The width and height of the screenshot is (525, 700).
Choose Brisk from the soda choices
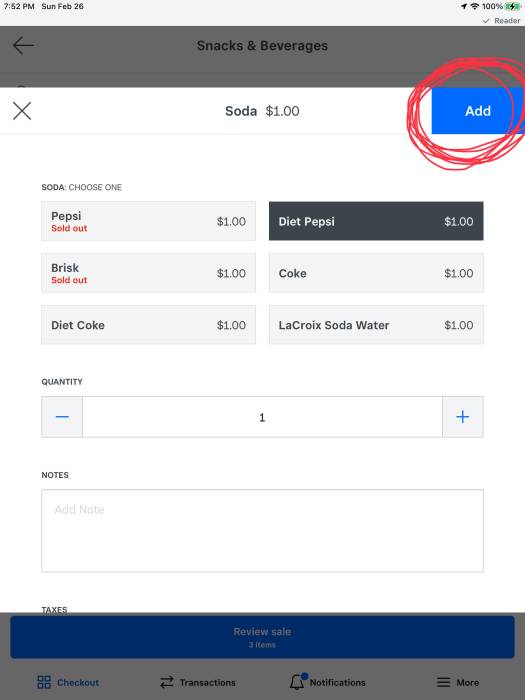pos(148,273)
